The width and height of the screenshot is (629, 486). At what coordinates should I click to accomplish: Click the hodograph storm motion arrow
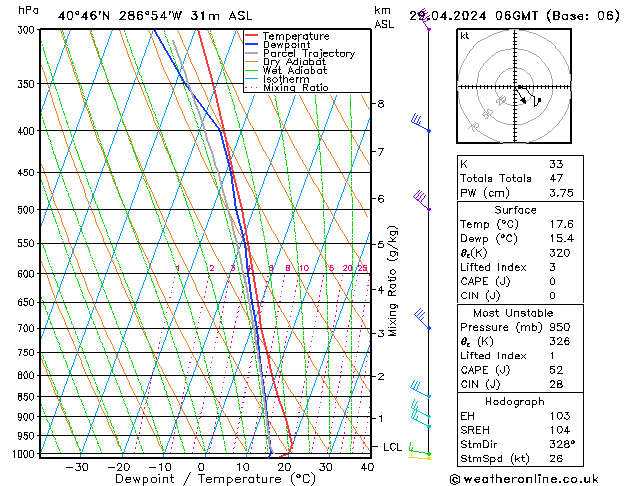[x=522, y=97]
